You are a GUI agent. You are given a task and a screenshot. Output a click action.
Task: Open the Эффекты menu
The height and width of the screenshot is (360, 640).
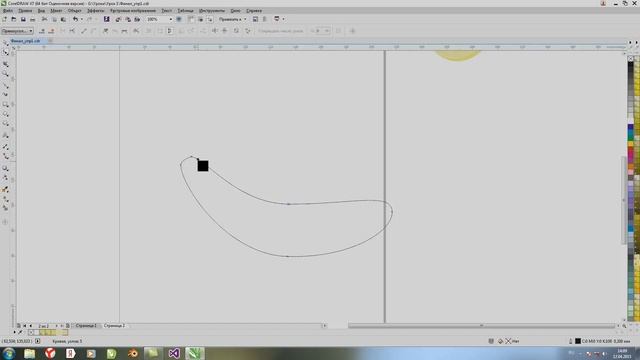(96, 11)
